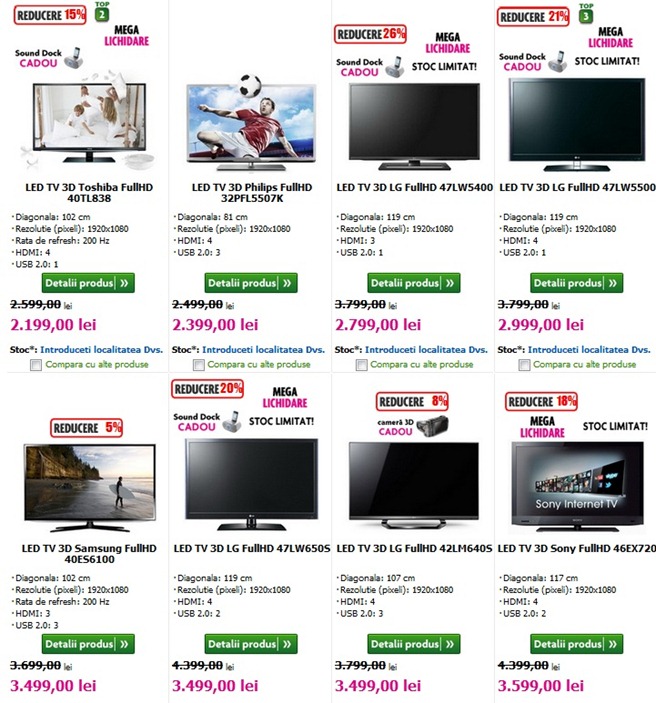This screenshot has height=703, width=656.
Task: Click the REDUCERE 5% badge on Samsung TV
Action: (x=87, y=428)
